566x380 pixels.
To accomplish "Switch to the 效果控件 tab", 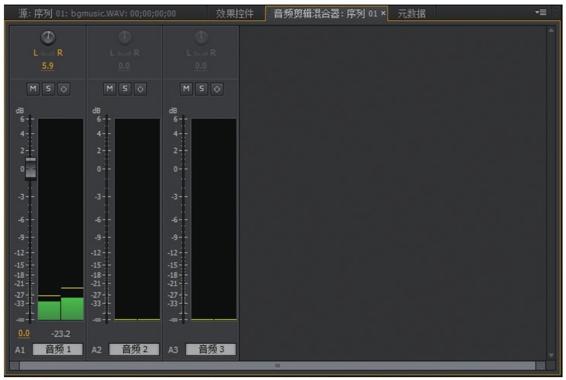I will tap(235, 14).
